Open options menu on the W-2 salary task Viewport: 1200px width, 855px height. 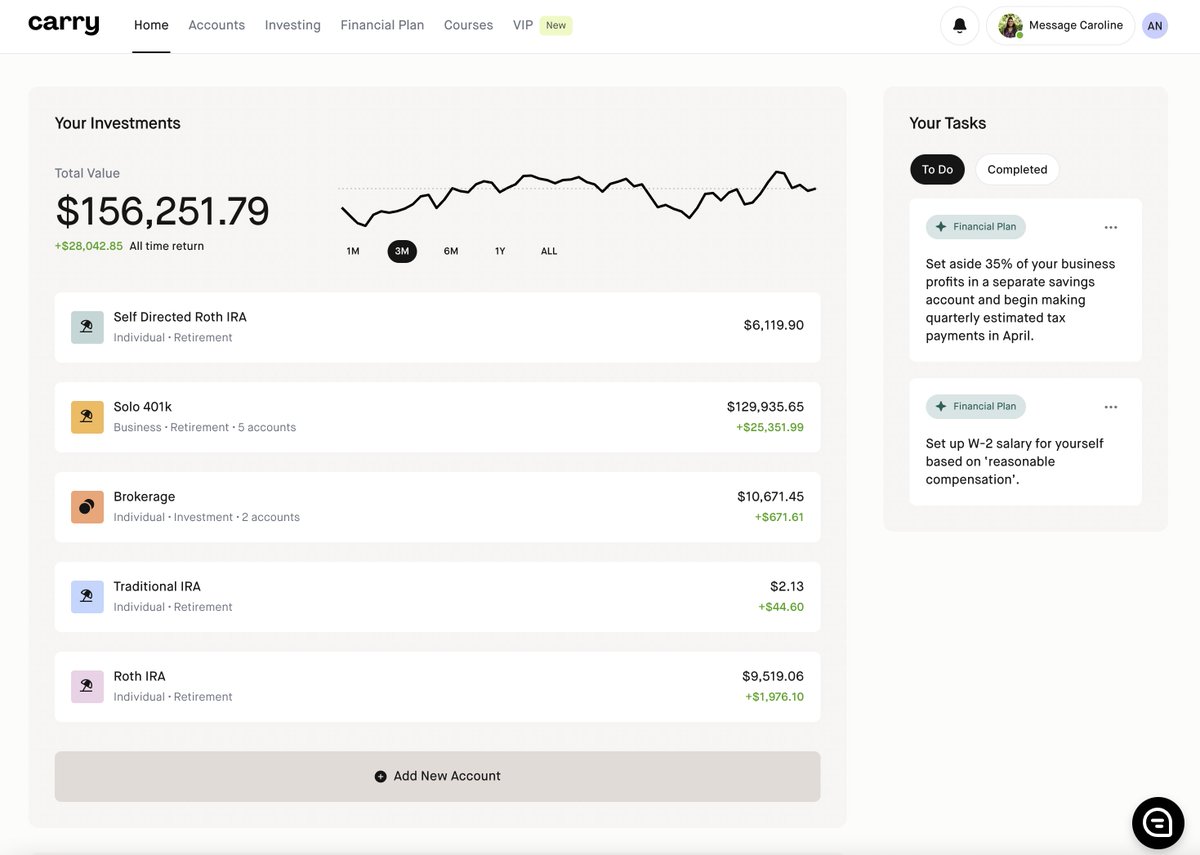click(x=1110, y=406)
